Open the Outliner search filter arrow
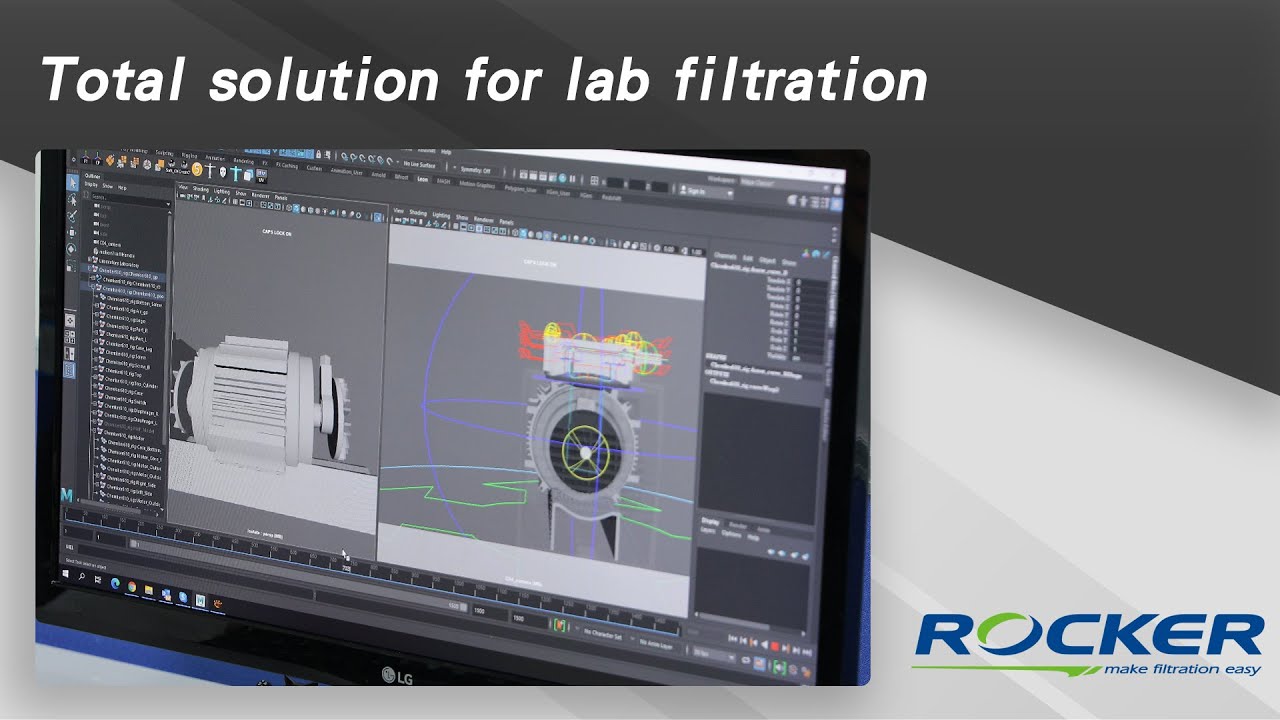Screen dimensions: 1280x720 point(168,204)
